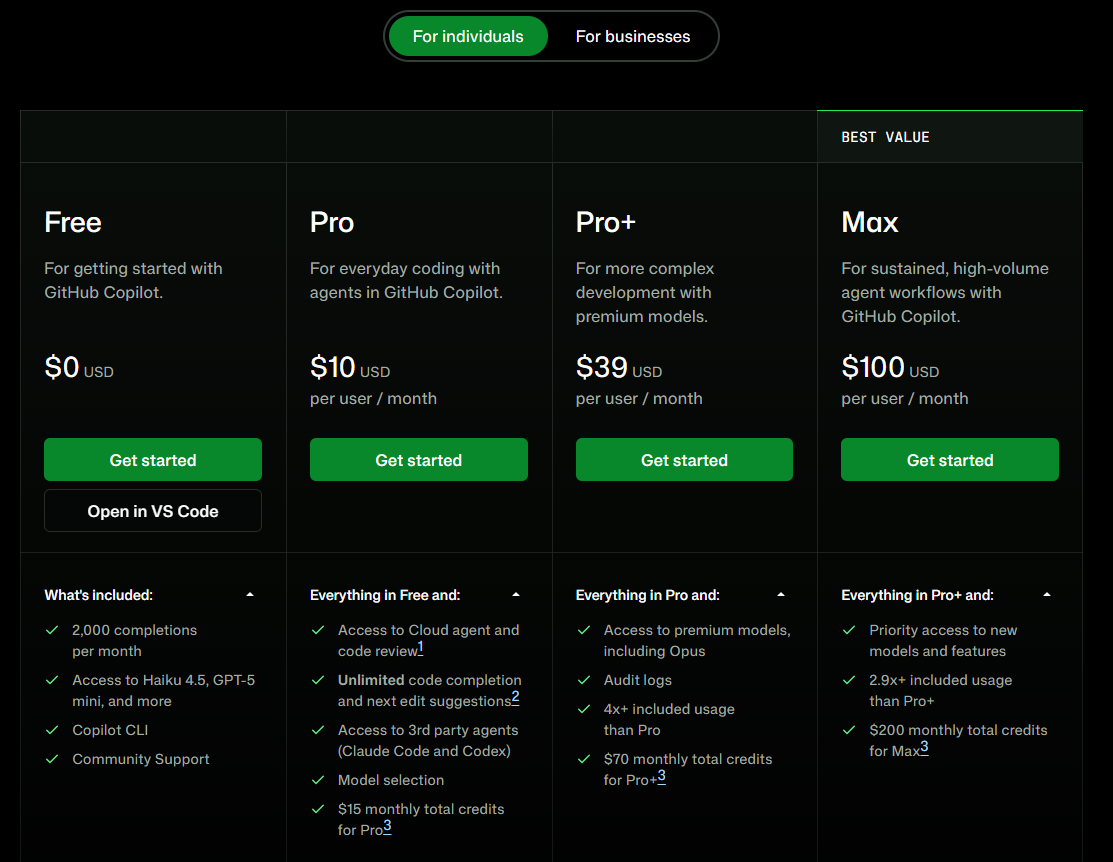The image size is (1113, 862).
Task: Click the Free plan heading
Action: point(73,222)
